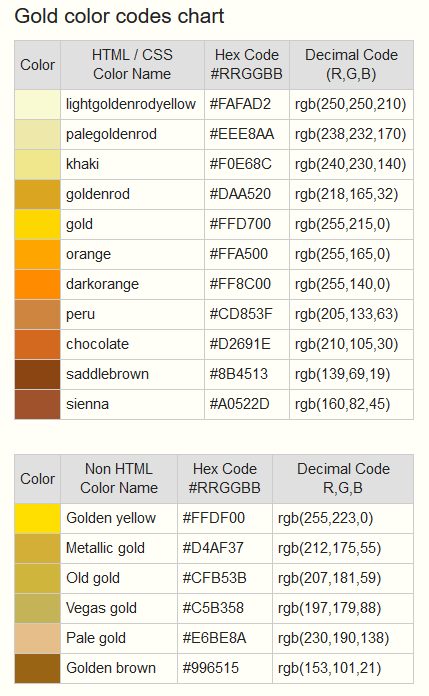This screenshot has height=696, width=429.
Task: Choose the Golden brown color swatch
Action: click(x=38, y=668)
